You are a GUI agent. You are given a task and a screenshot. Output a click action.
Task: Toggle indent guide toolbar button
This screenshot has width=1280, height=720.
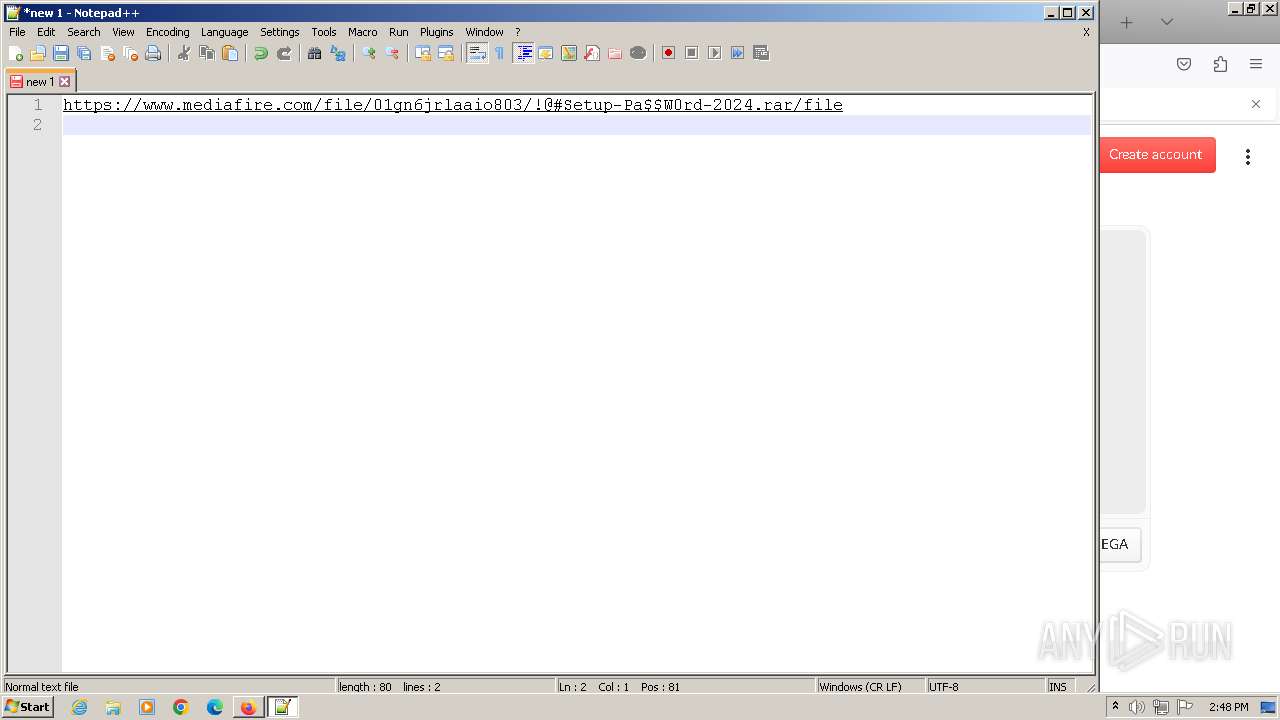(523, 53)
